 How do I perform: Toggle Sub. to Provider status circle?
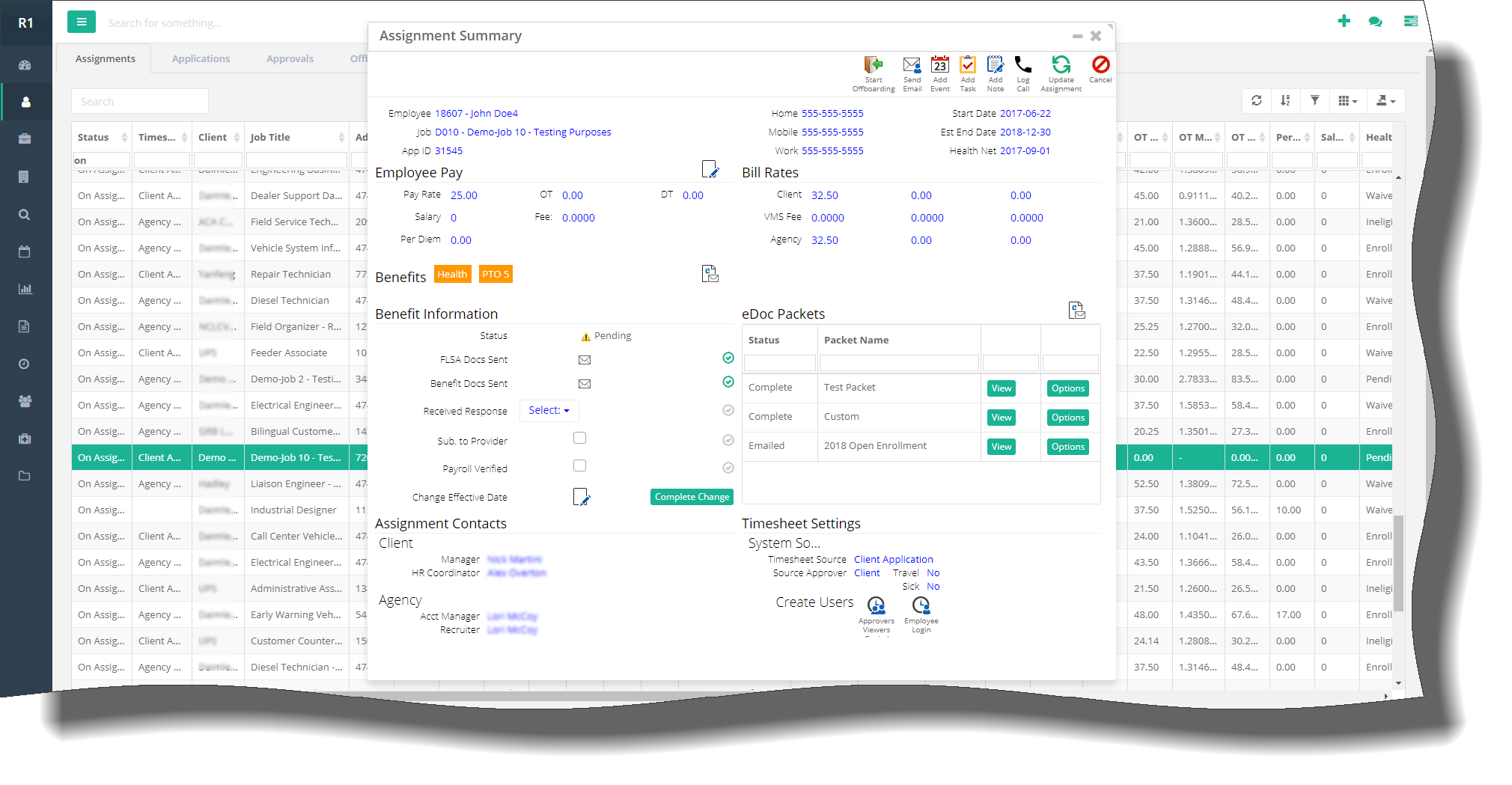(728, 440)
